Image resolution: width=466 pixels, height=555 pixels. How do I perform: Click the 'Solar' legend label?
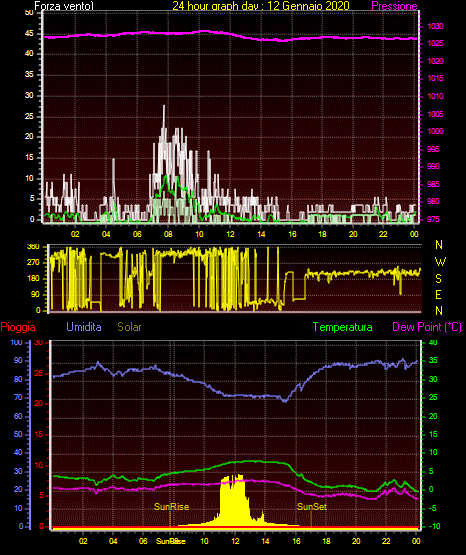(x=129, y=327)
